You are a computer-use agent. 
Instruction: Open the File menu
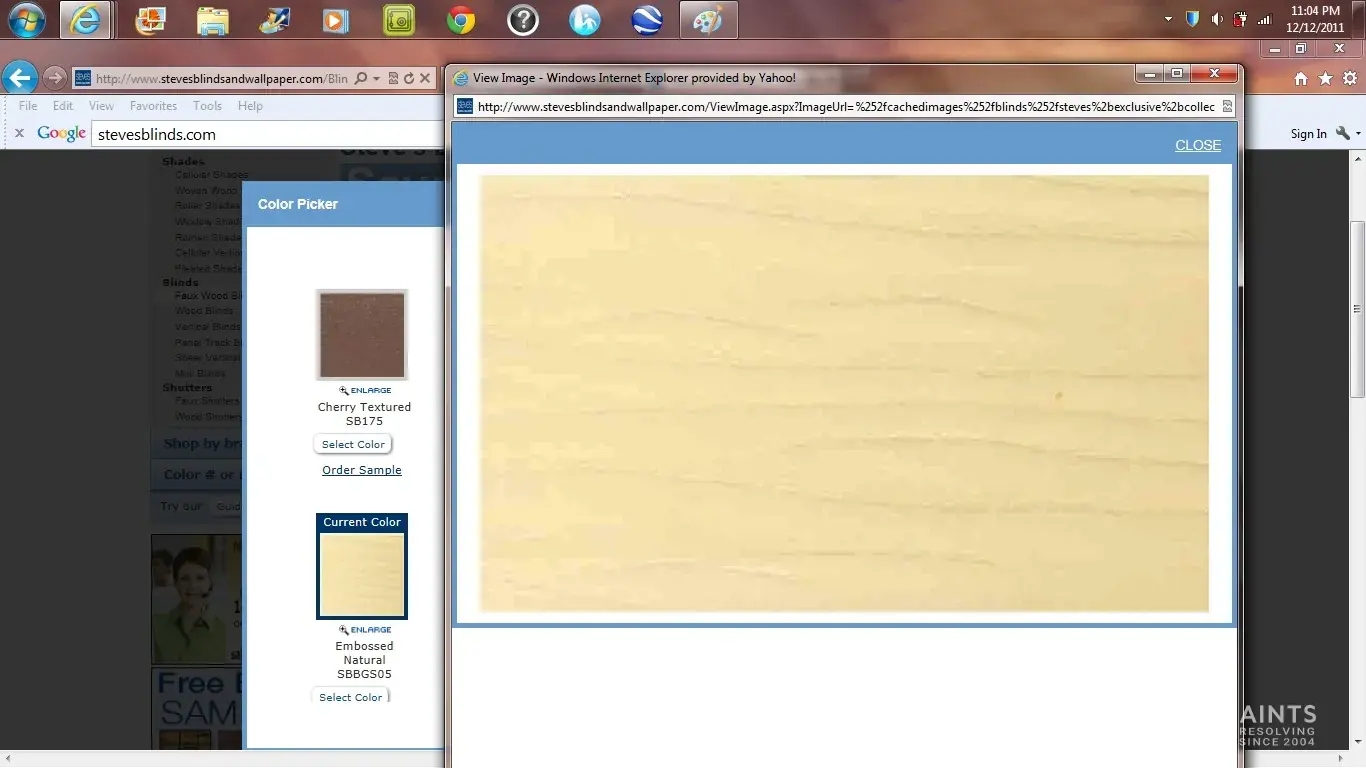[x=28, y=105]
